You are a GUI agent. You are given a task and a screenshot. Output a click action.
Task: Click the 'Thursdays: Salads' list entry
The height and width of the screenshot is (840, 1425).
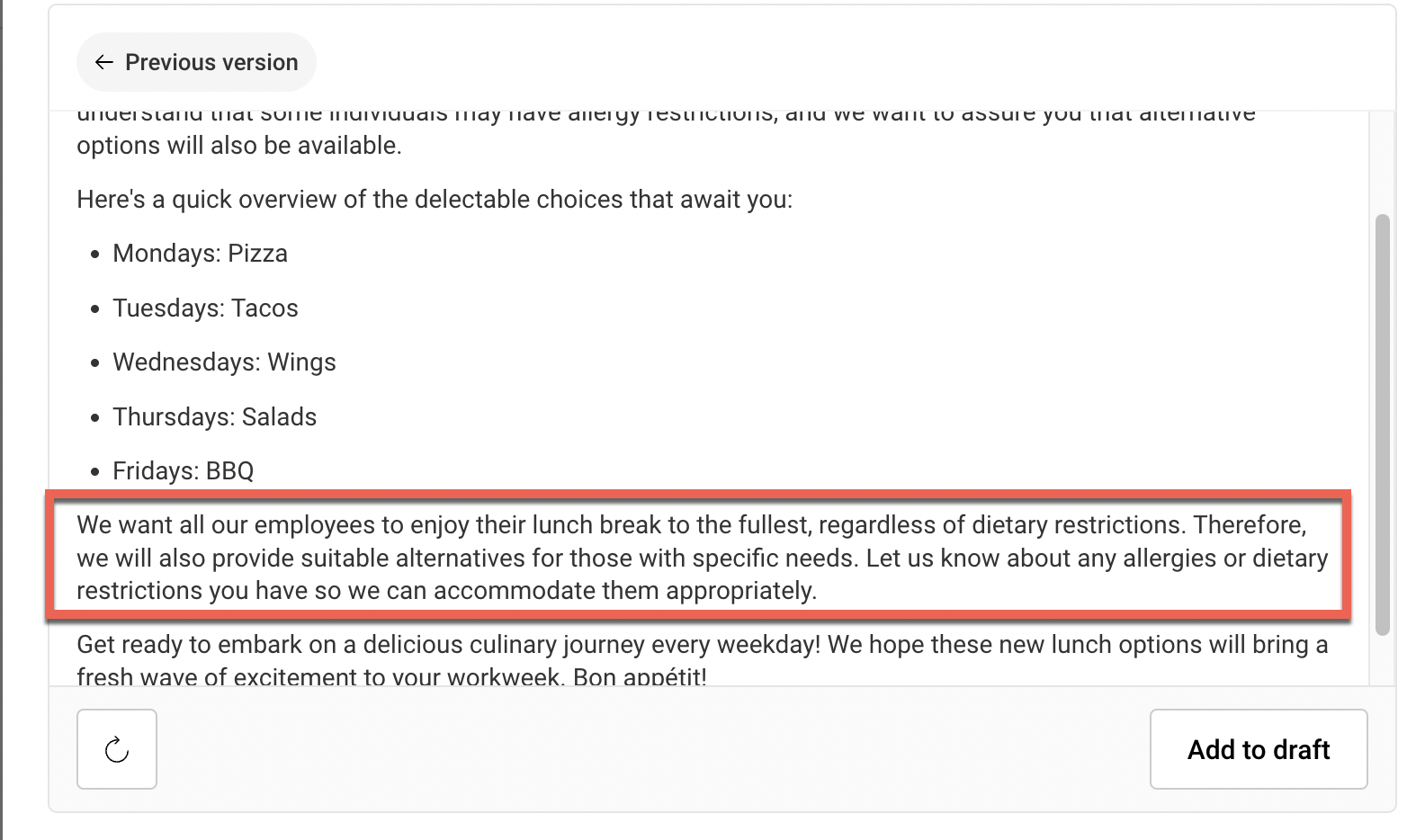[214, 417]
